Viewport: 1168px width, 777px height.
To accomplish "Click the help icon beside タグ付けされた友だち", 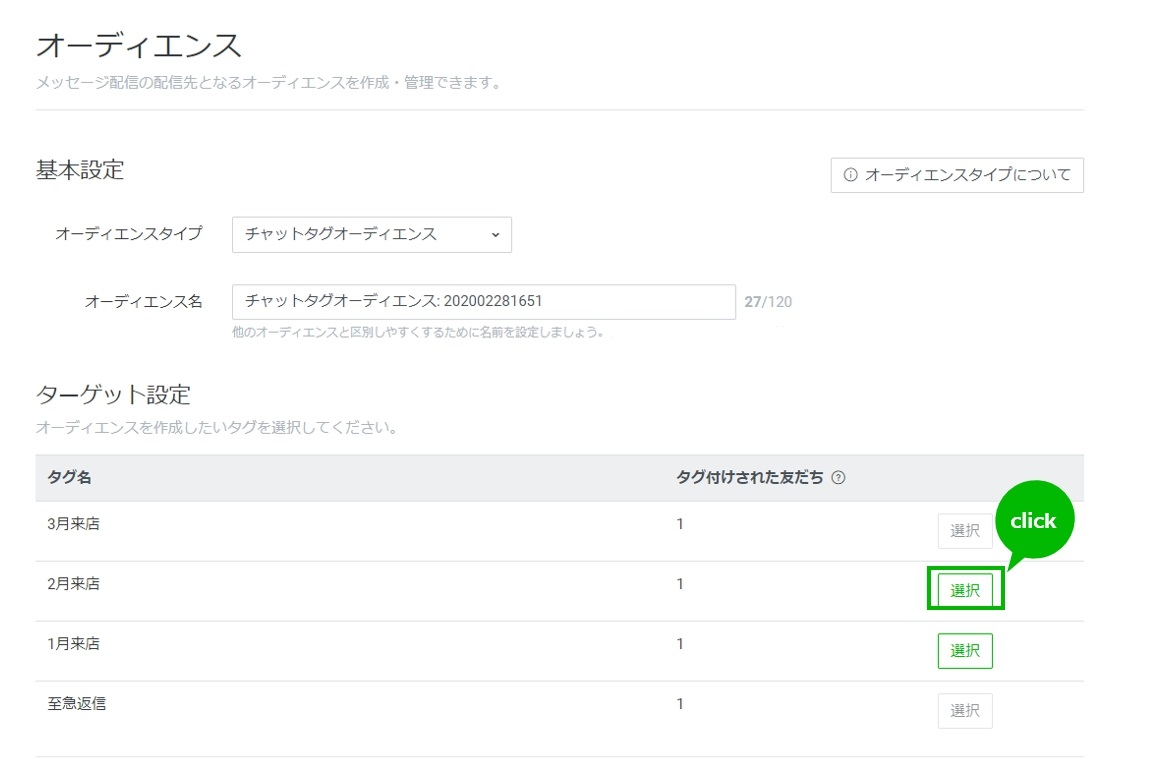I will [838, 478].
